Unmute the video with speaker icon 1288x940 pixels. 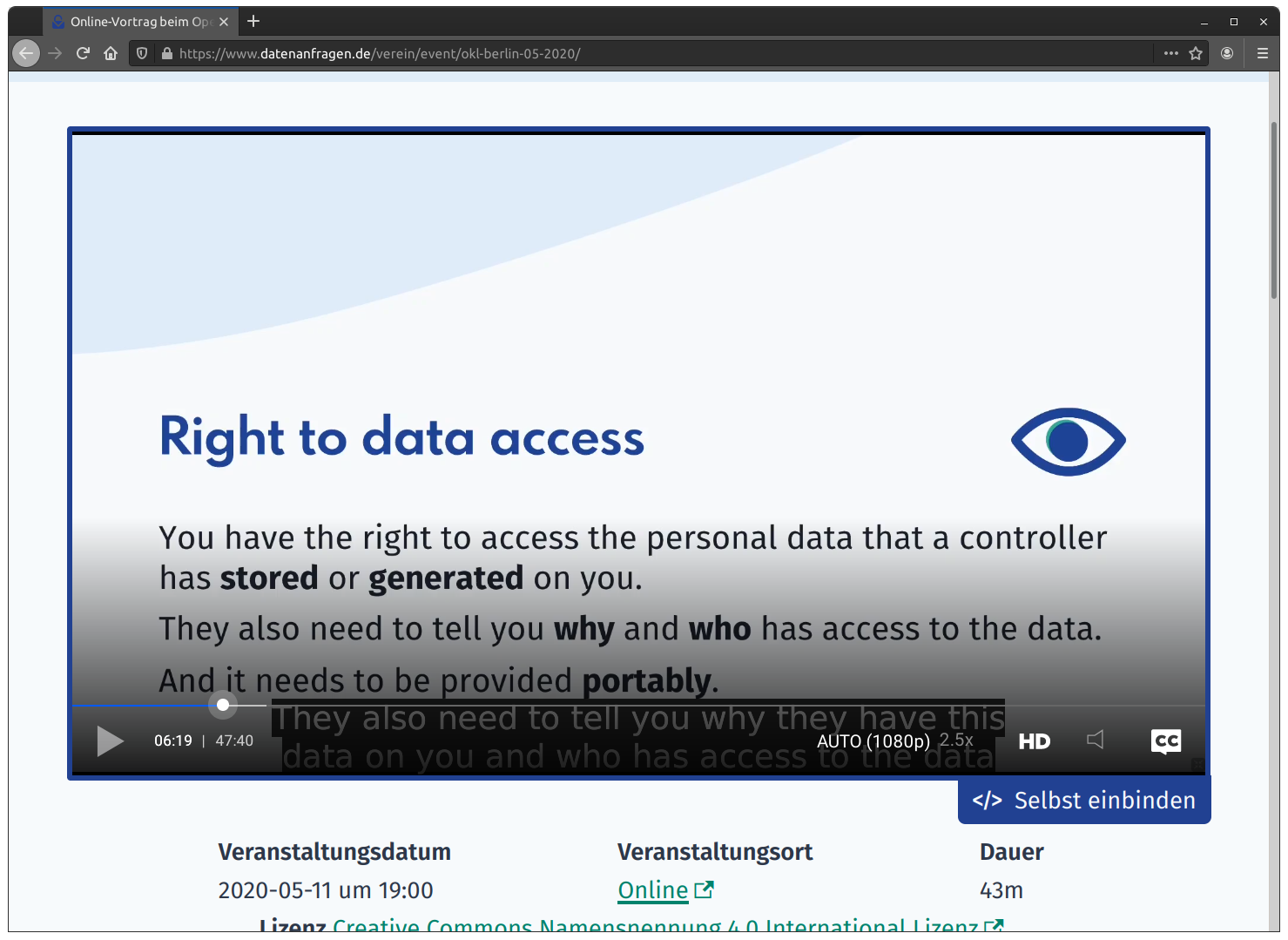click(1096, 740)
